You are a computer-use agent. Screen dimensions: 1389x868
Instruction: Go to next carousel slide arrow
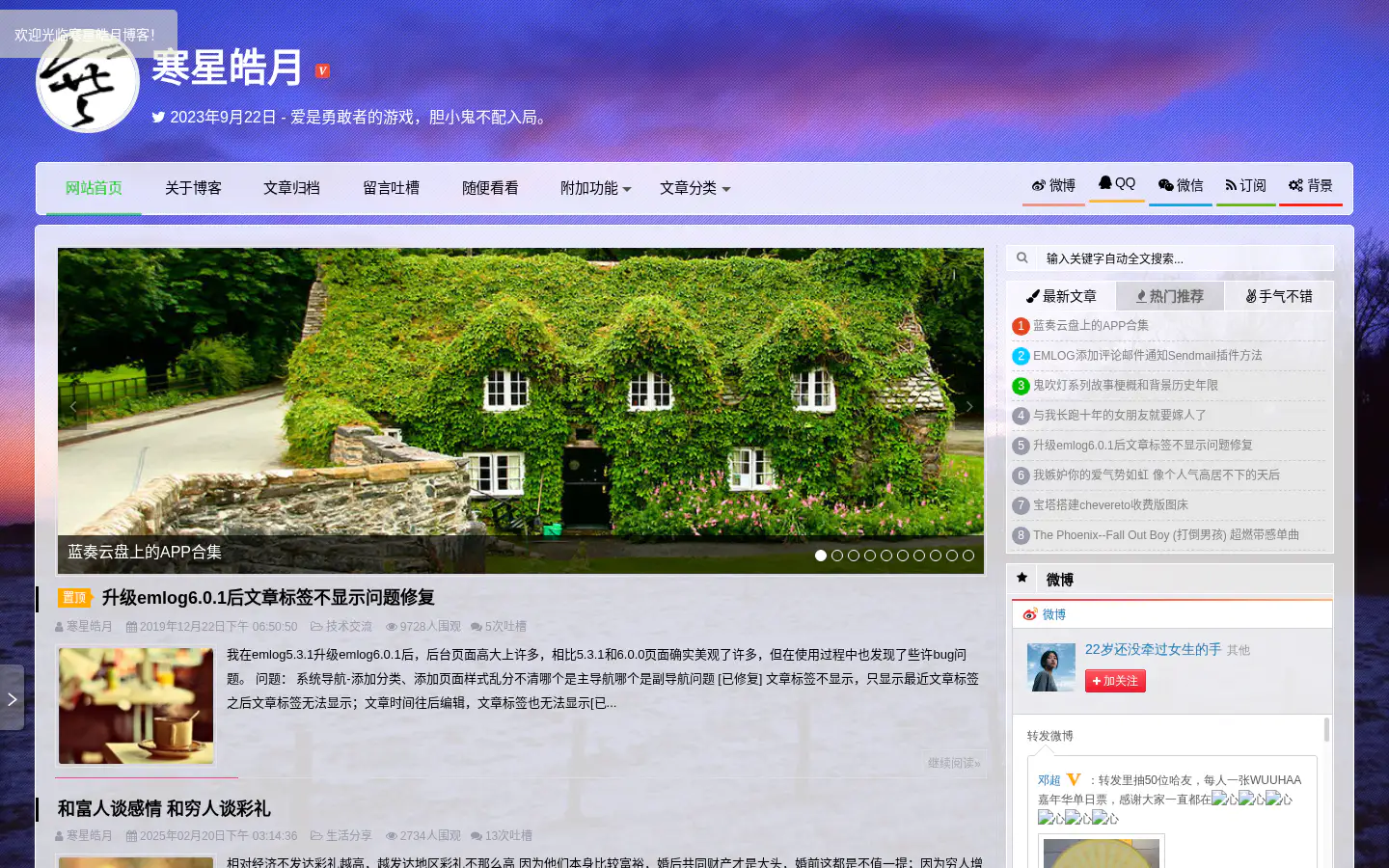click(x=969, y=407)
